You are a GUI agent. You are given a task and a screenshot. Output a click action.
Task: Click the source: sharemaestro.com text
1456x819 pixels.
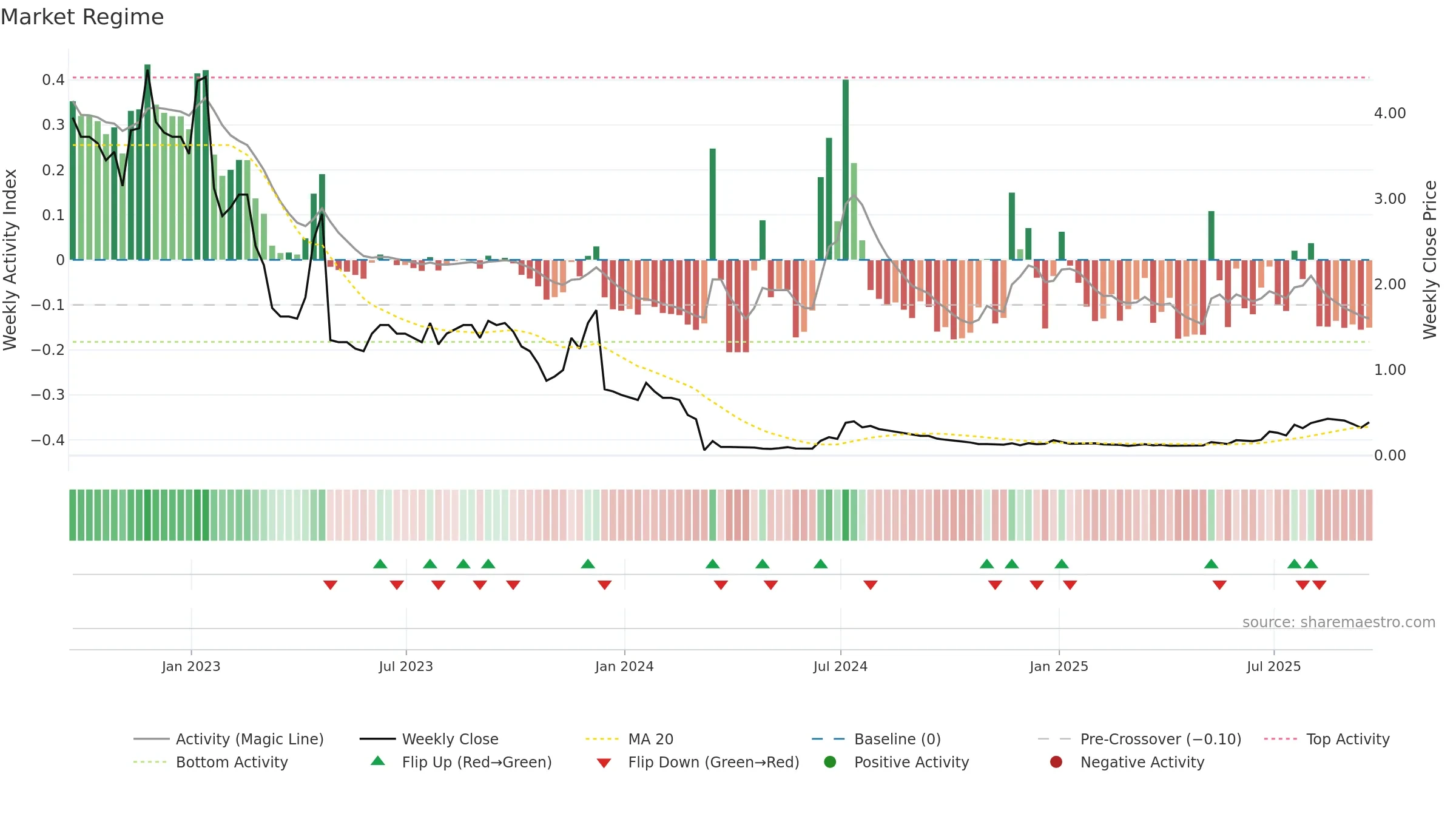tap(1338, 622)
